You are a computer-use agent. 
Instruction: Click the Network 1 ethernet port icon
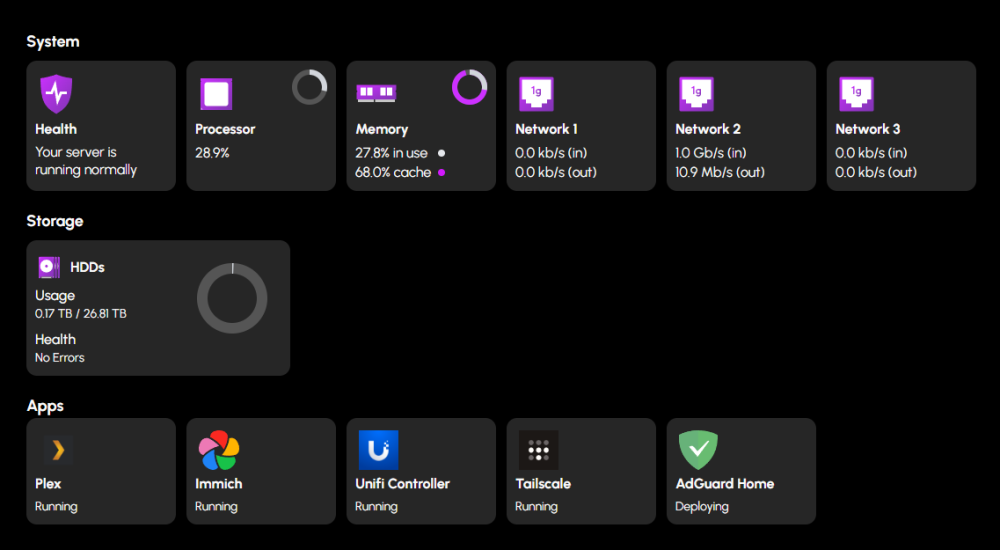pyautogui.click(x=536, y=94)
